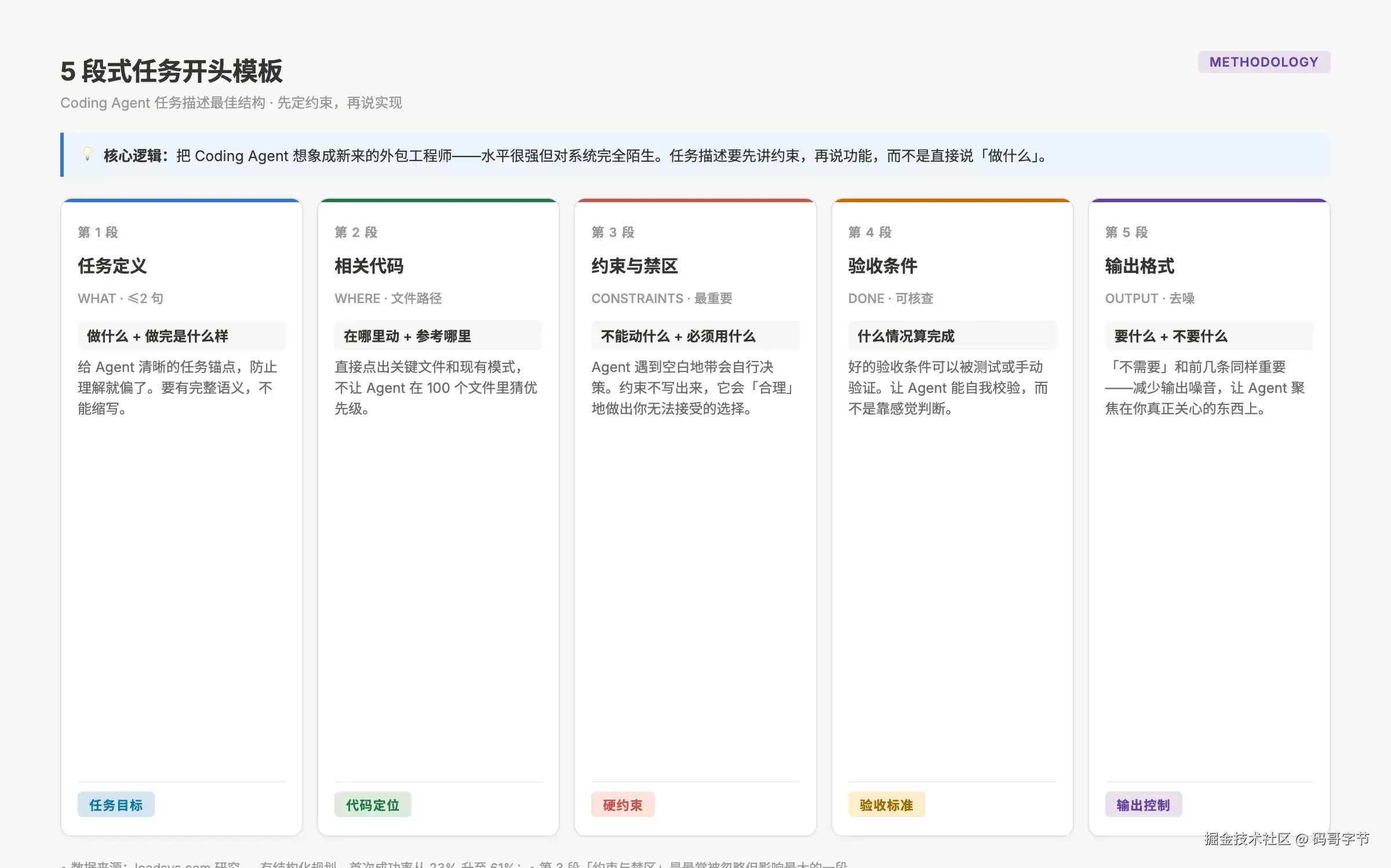
Task: Click the 输出控制 tag
Action: tap(1144, 805)
